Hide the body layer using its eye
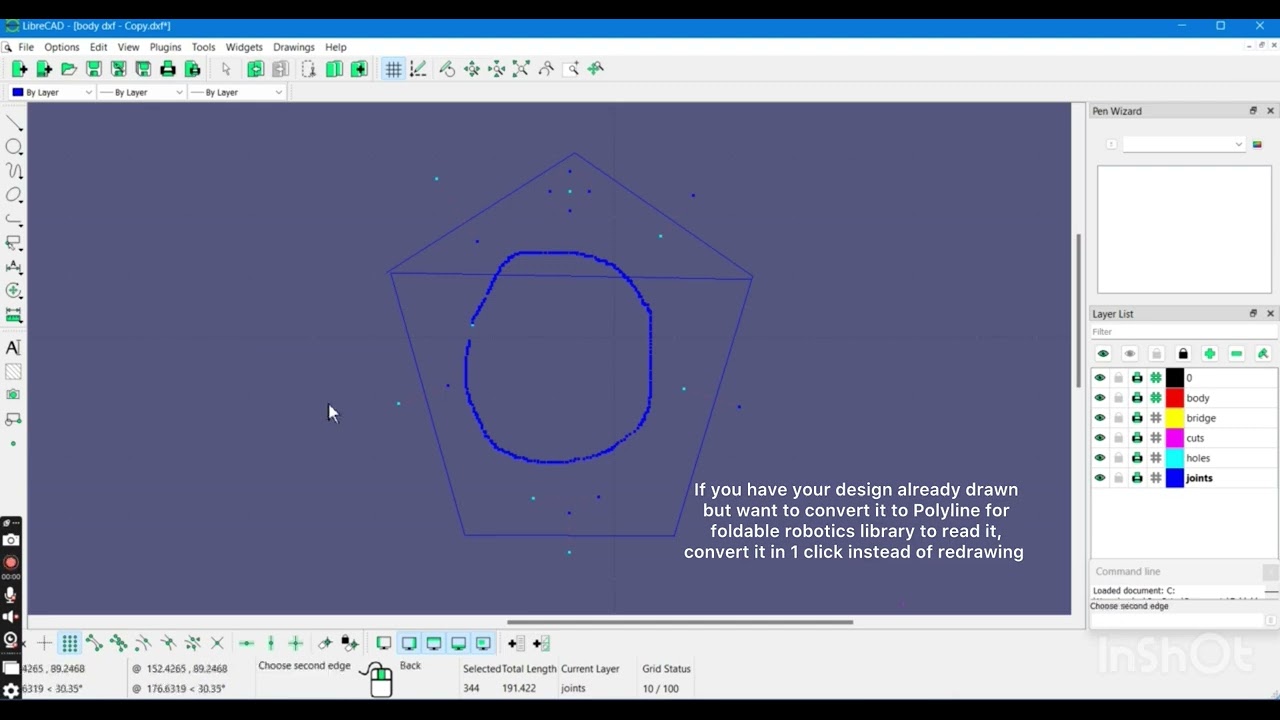 pos(1100,398)
